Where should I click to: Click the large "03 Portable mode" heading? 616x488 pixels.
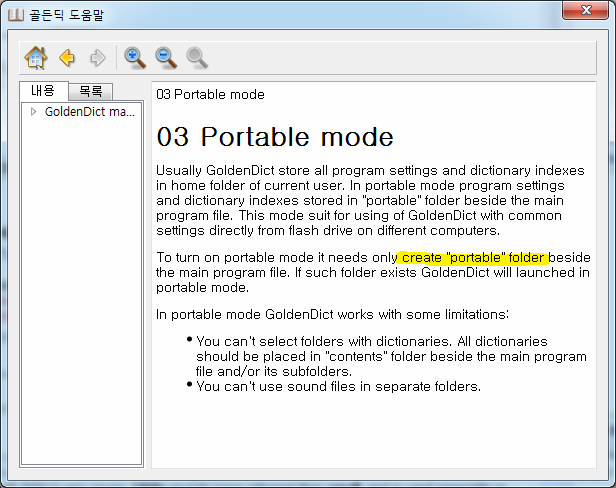275,137
